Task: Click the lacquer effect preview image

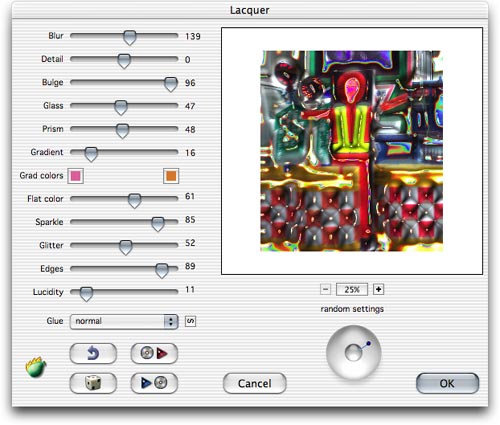Action: click(x=352, y=151)
